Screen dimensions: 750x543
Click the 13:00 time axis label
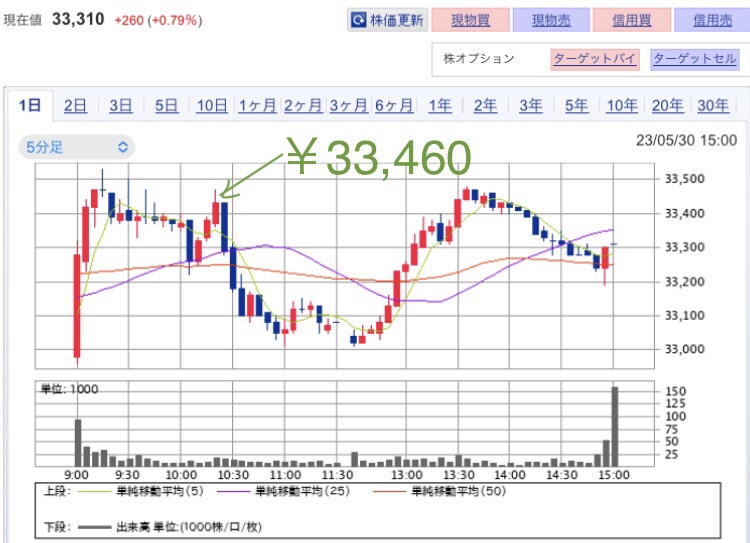tap(407, 475)
